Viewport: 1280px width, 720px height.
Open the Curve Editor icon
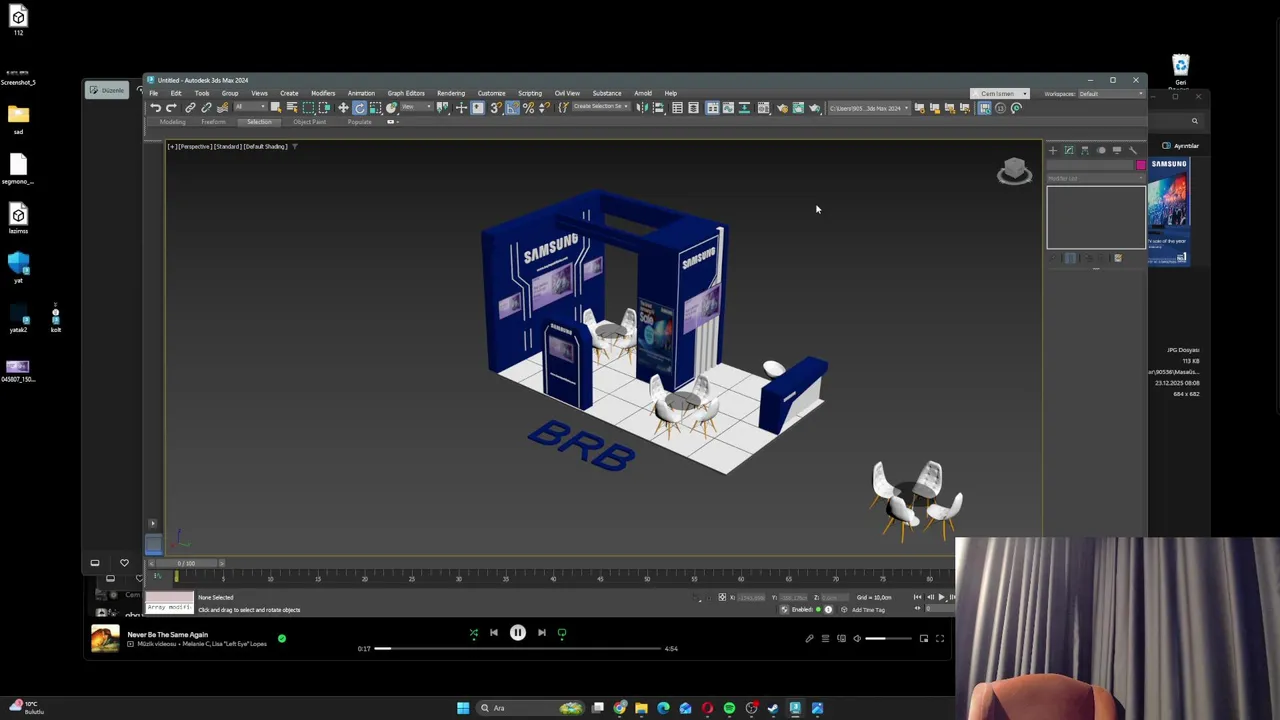(x=728, y=108)
